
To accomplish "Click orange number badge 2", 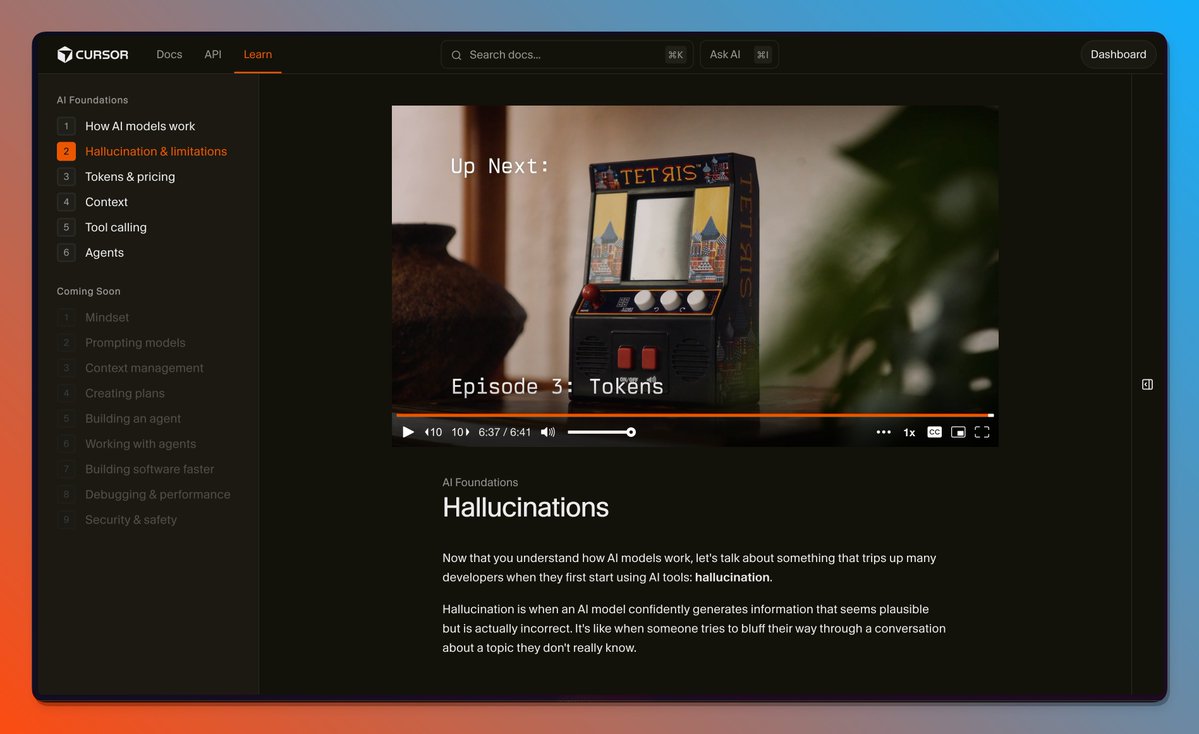I will [66, 151].
